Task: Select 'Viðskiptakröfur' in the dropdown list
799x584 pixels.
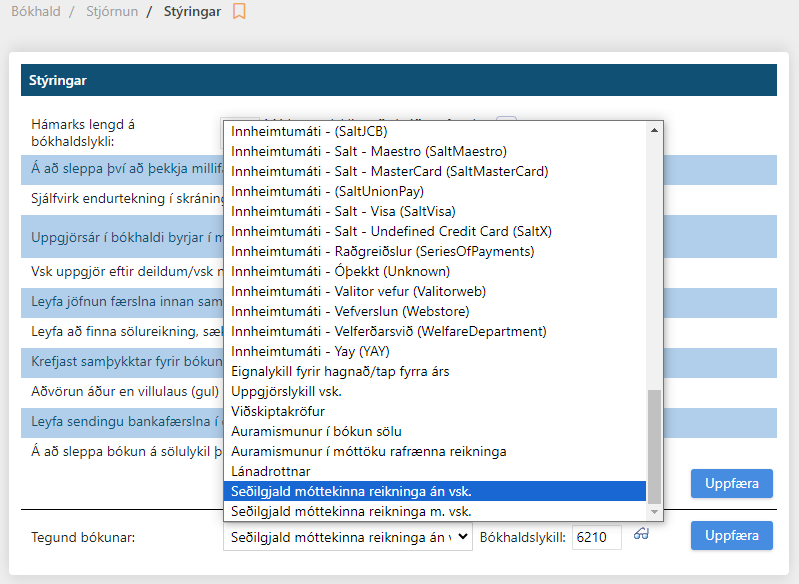Action: coord(278,411)
